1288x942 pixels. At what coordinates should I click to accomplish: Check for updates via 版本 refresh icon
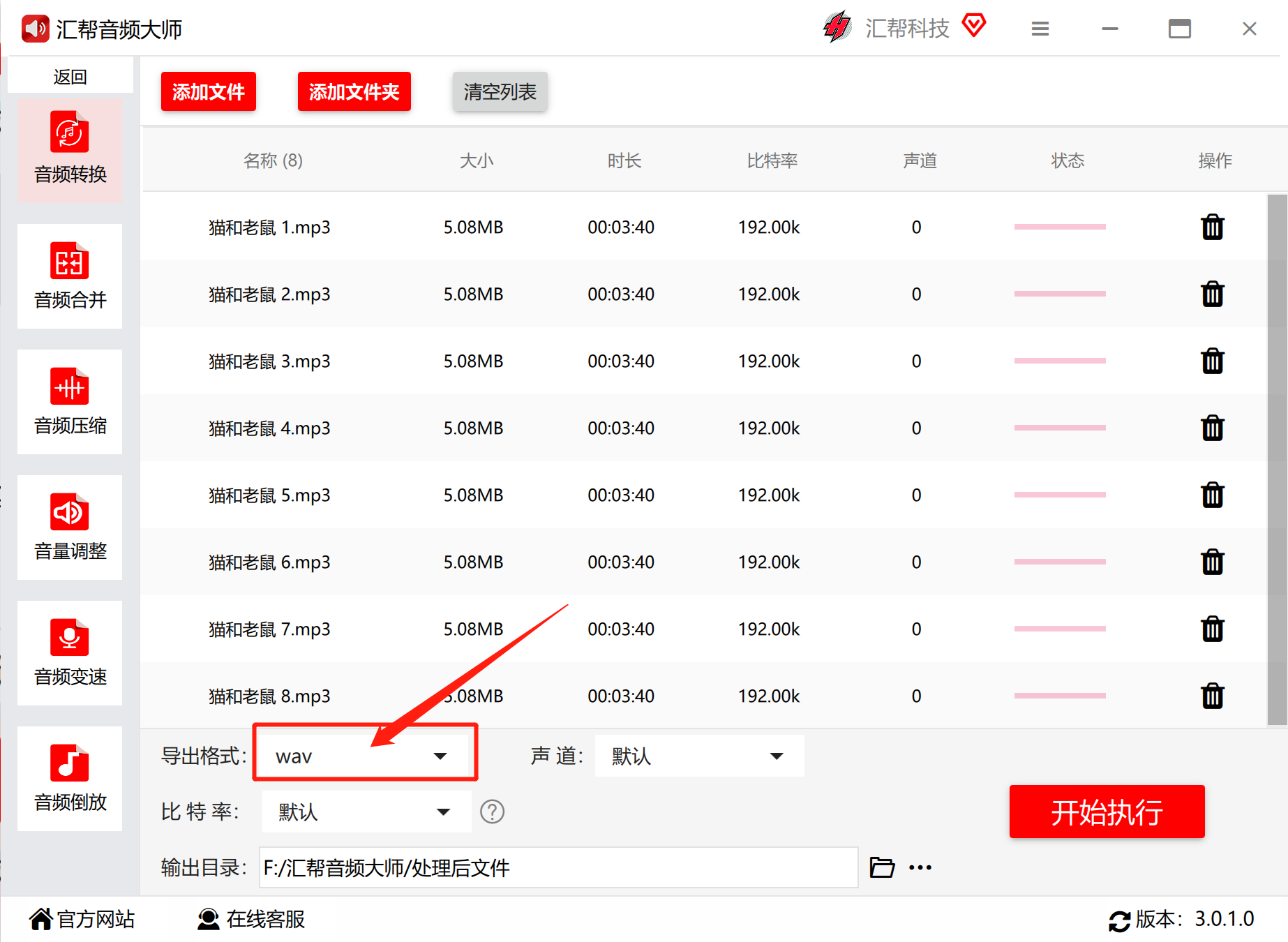coord(1119,921)
